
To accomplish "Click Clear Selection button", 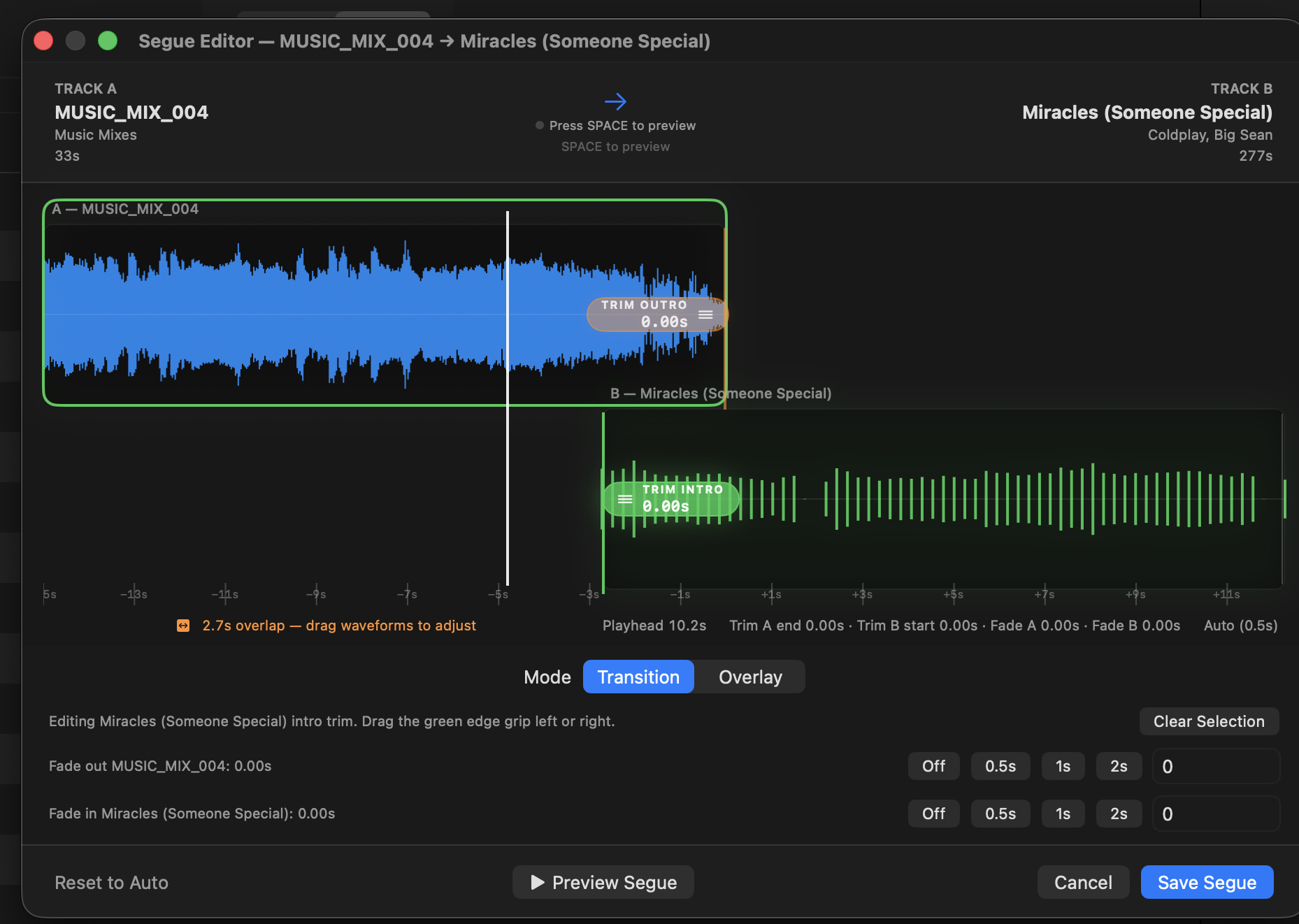I will coord(1209,721).
